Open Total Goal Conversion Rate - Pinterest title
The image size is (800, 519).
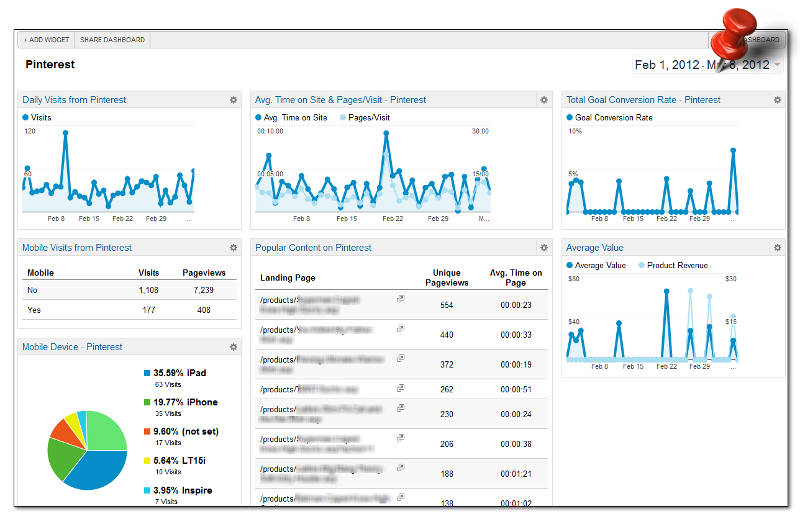click(643, 100)
